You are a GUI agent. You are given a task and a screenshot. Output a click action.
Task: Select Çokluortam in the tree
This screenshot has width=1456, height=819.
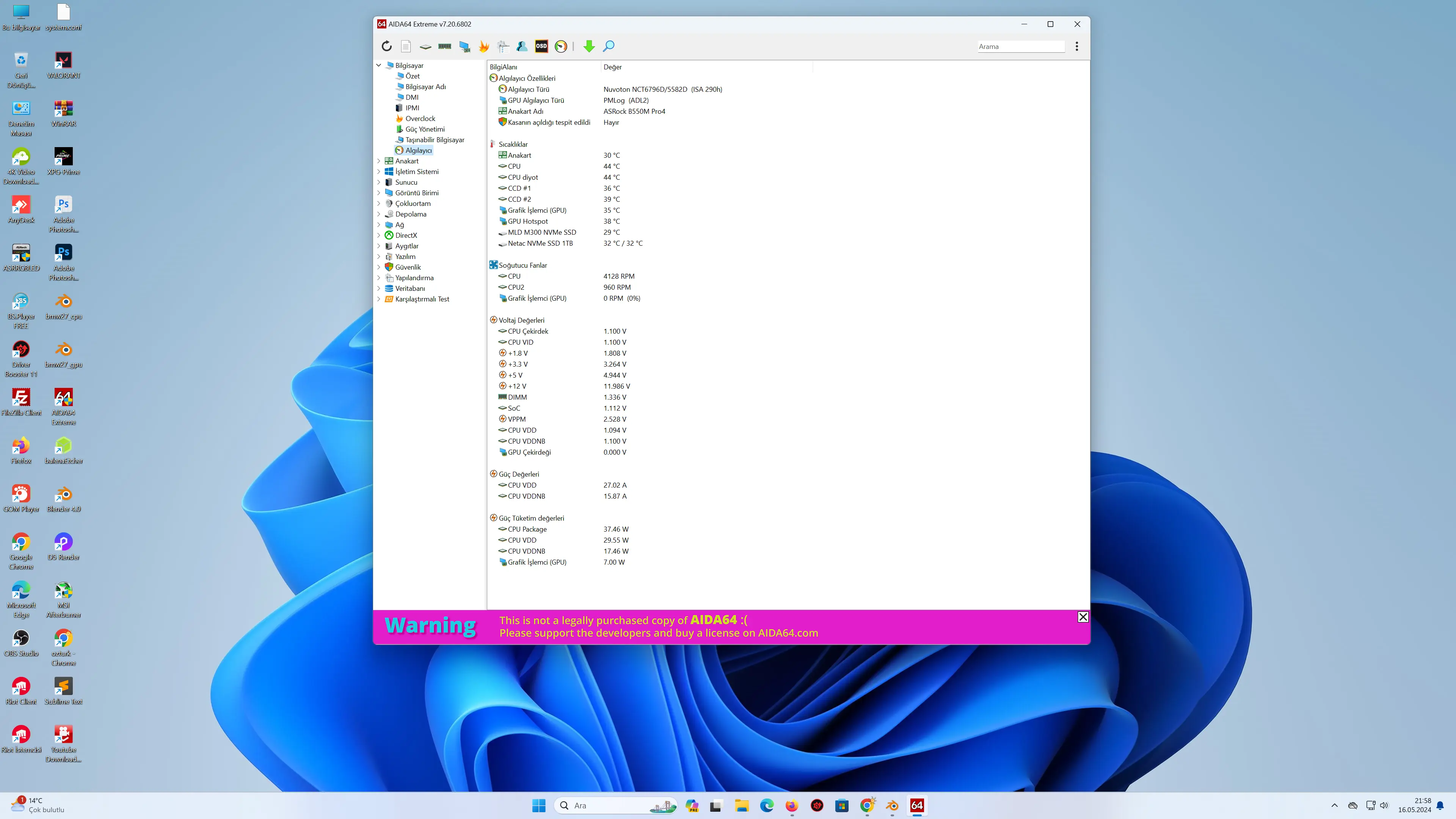(x=413, y=204)
